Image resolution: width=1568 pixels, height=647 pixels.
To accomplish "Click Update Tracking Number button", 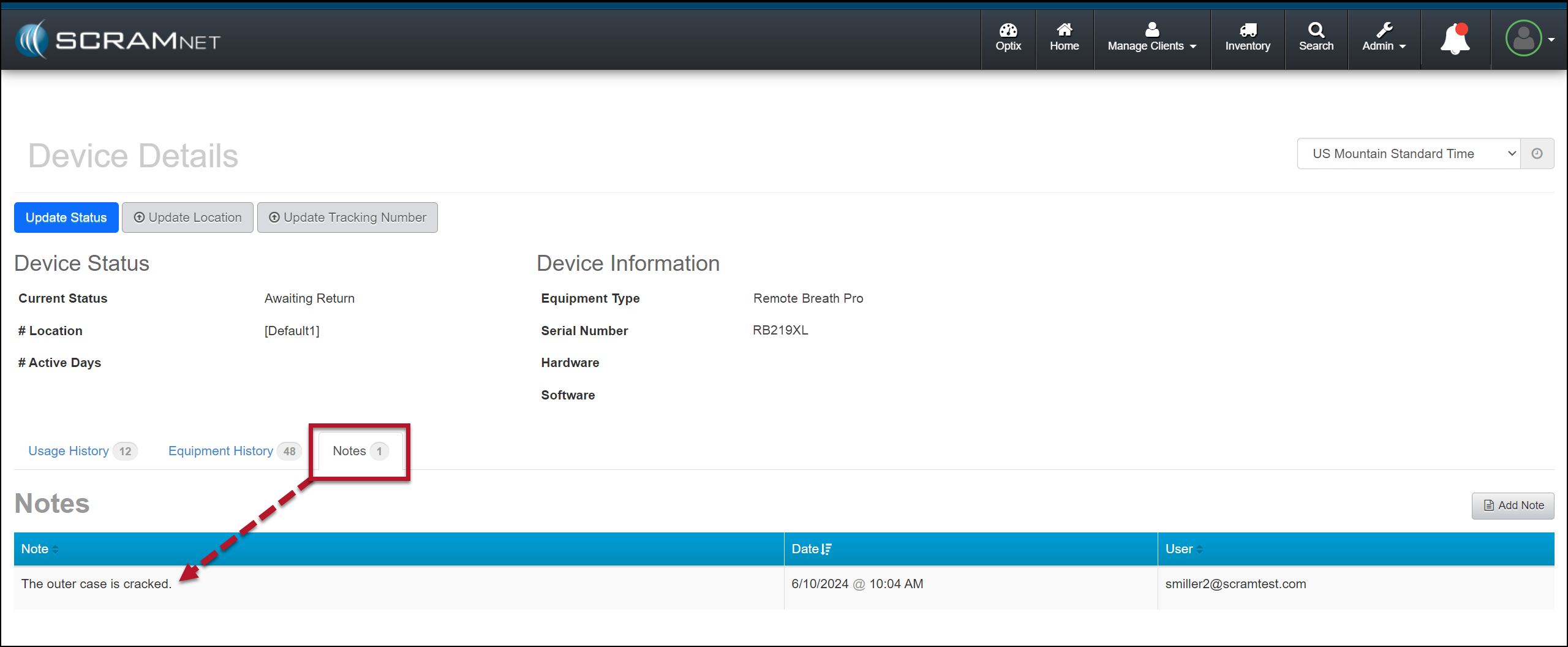I will point(347,218).
